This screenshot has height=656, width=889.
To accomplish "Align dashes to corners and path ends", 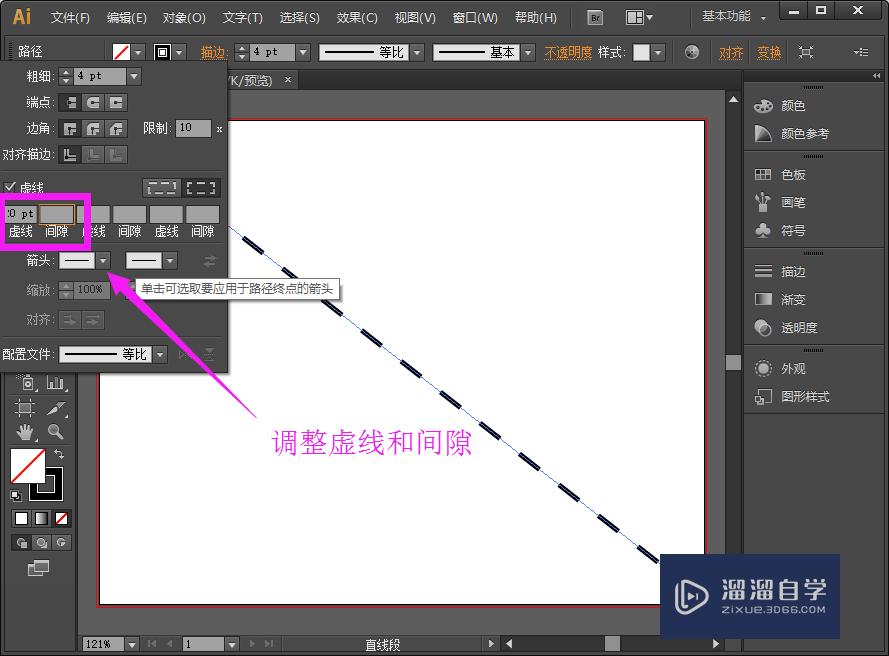I will 201,188.
